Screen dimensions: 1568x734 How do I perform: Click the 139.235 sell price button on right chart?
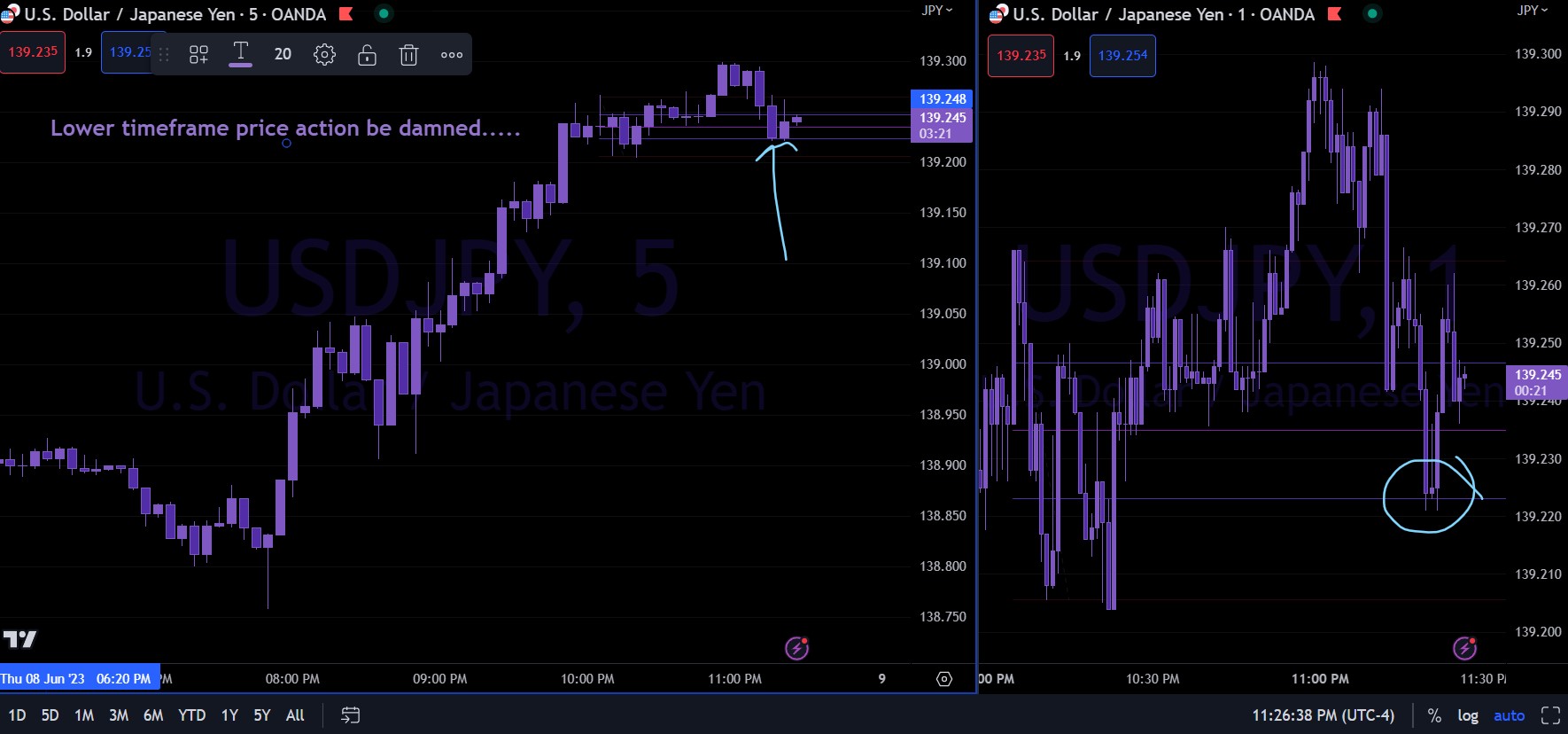point(1021,55)
